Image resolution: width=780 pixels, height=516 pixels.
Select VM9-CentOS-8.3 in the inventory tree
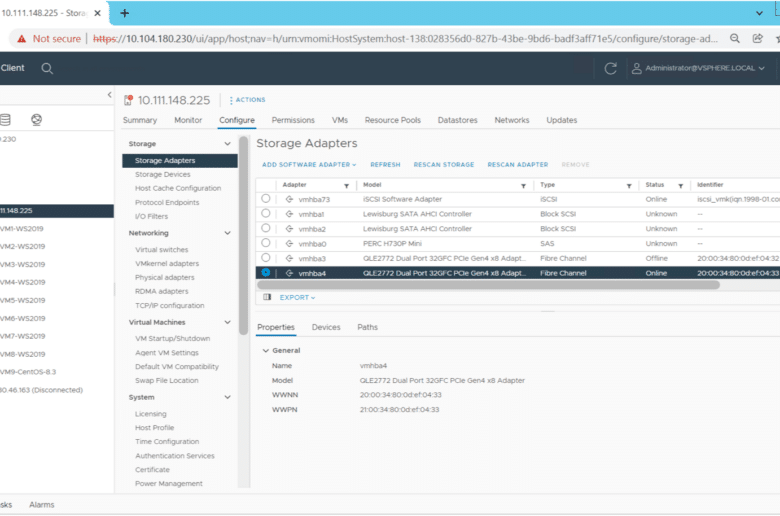(x=28, y=372)
